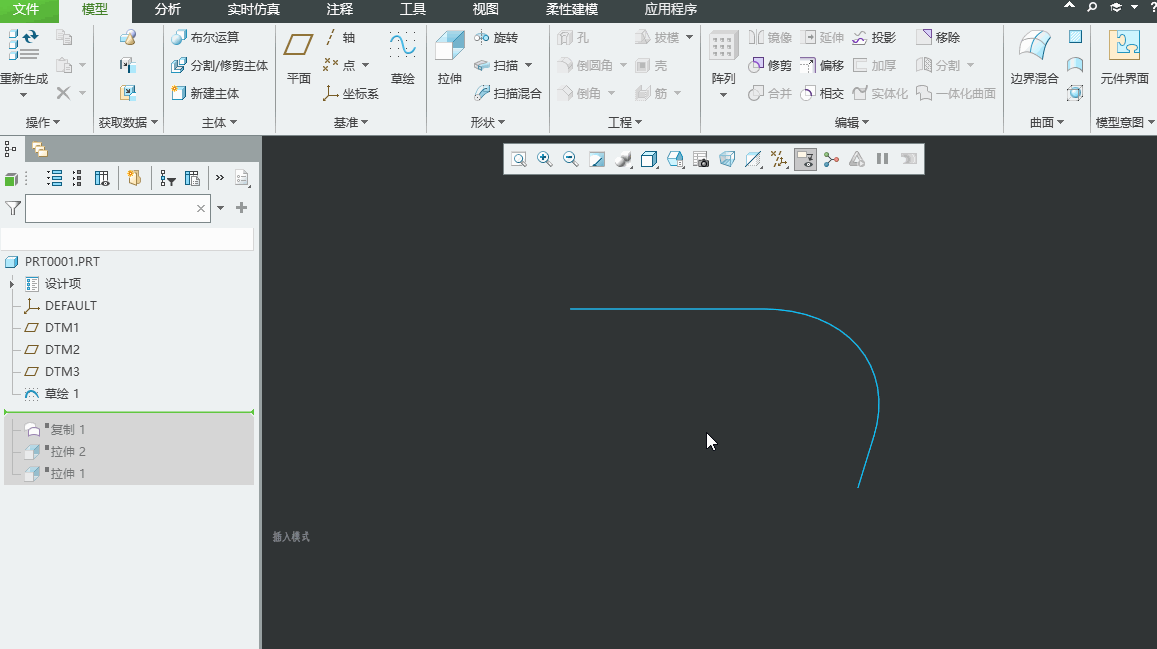Open Component Interface (元件界面)
This screenshot has width=1157, height=649.
point(1124,58)
